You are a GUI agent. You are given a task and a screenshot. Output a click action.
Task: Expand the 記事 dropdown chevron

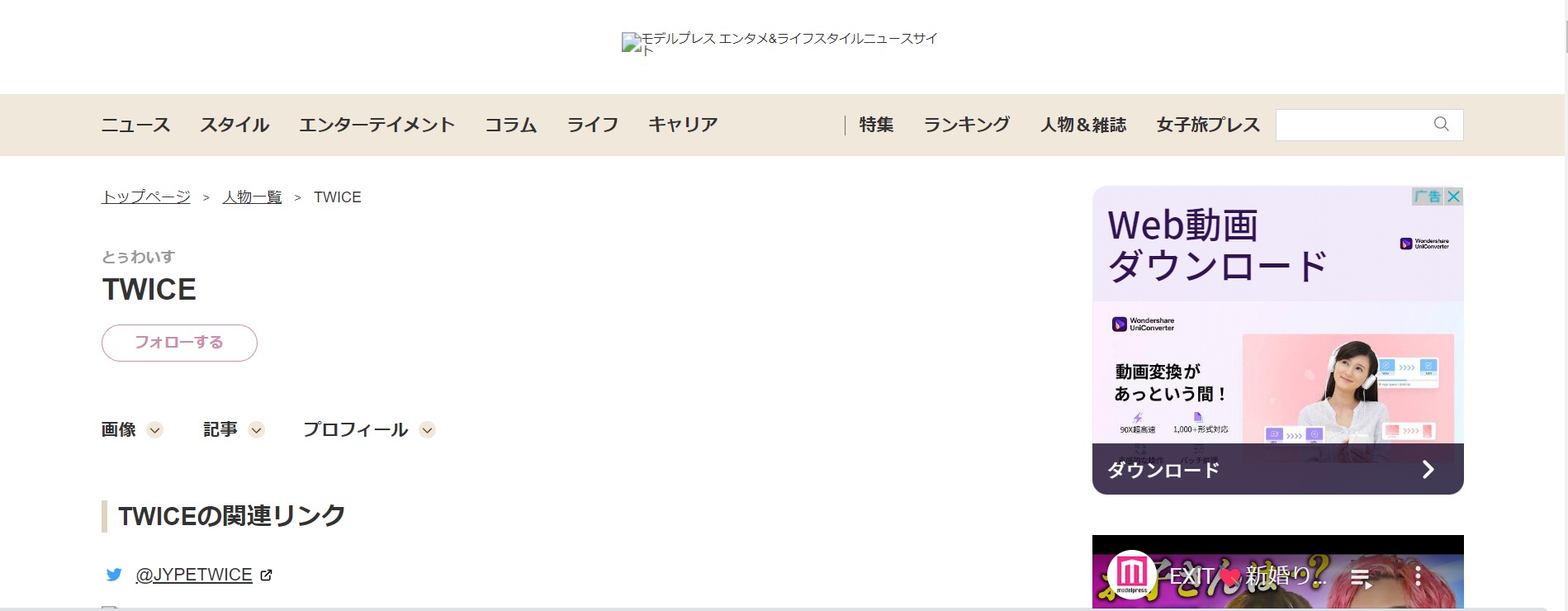[256, 430]
